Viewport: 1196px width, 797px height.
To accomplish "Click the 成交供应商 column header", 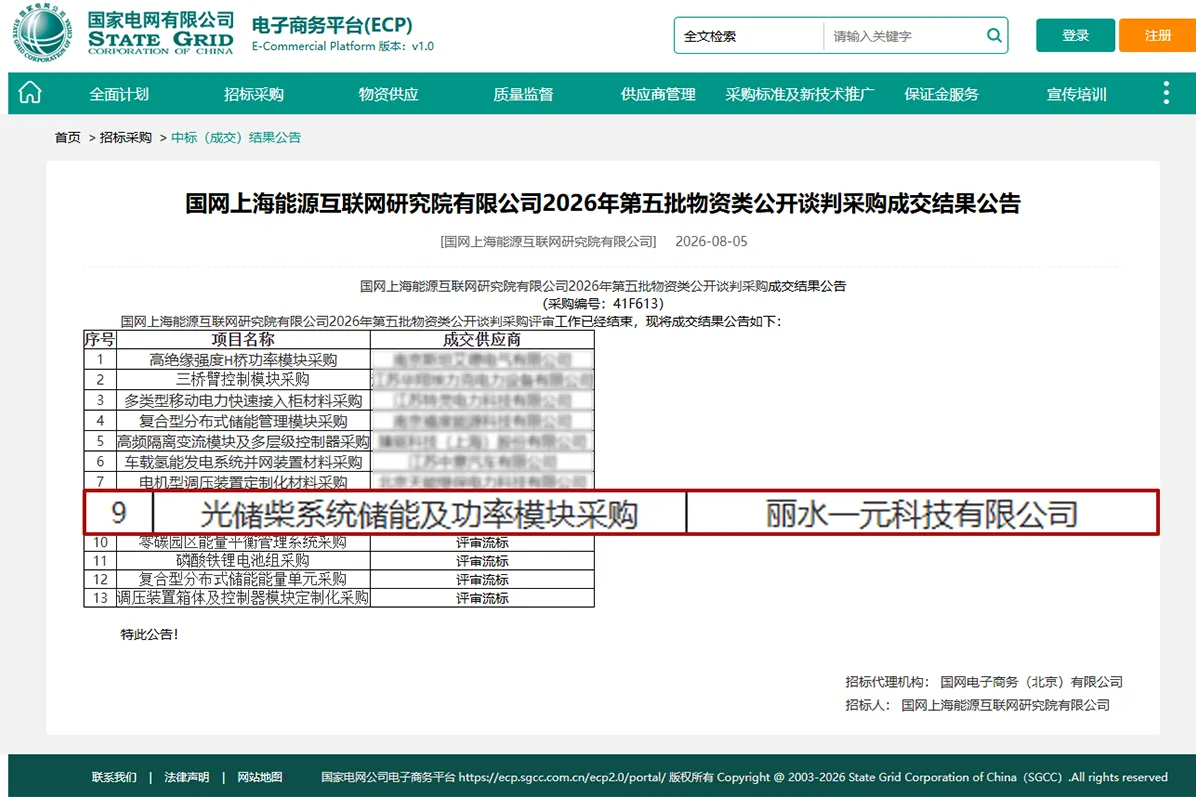I will tap(482, 339).
